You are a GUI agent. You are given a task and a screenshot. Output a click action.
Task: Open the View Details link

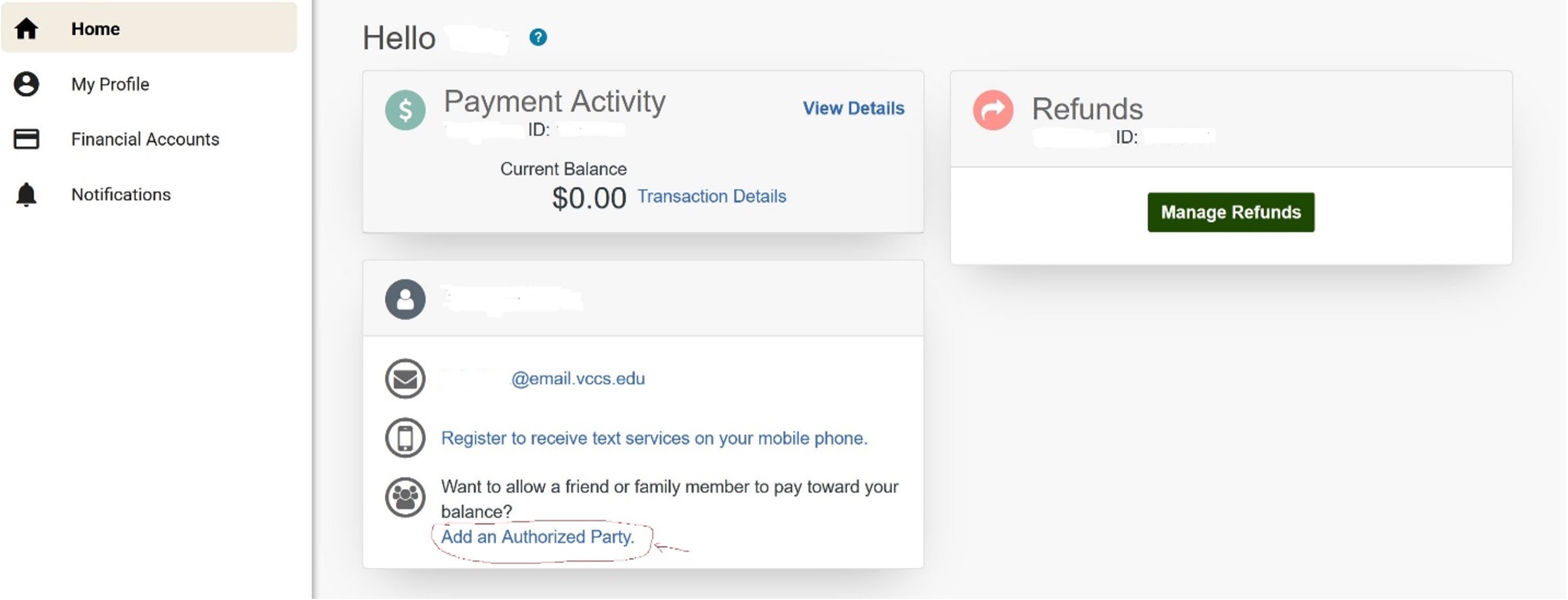(853, 108)
